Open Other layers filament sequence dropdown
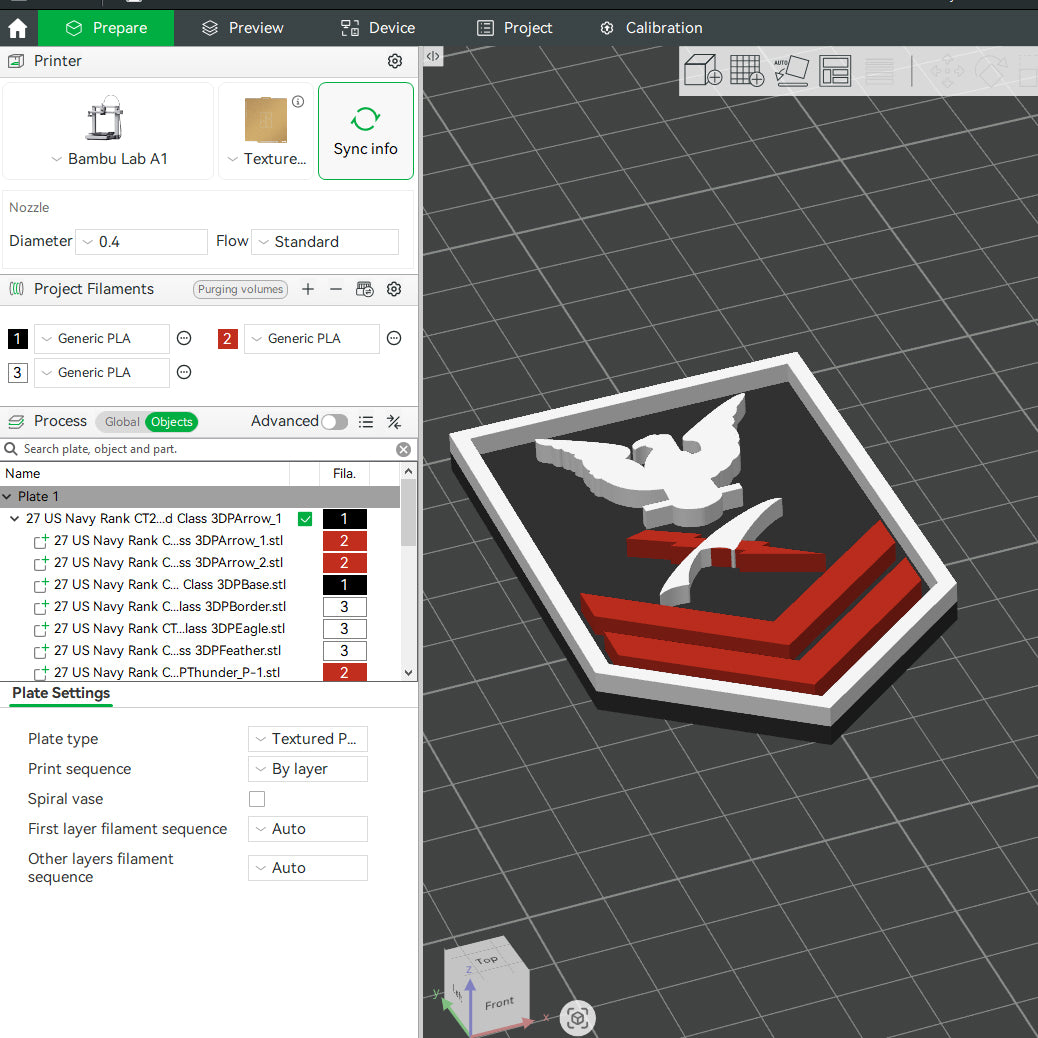This screenshot has width=1038, height=1038. (x=308, y=868)
